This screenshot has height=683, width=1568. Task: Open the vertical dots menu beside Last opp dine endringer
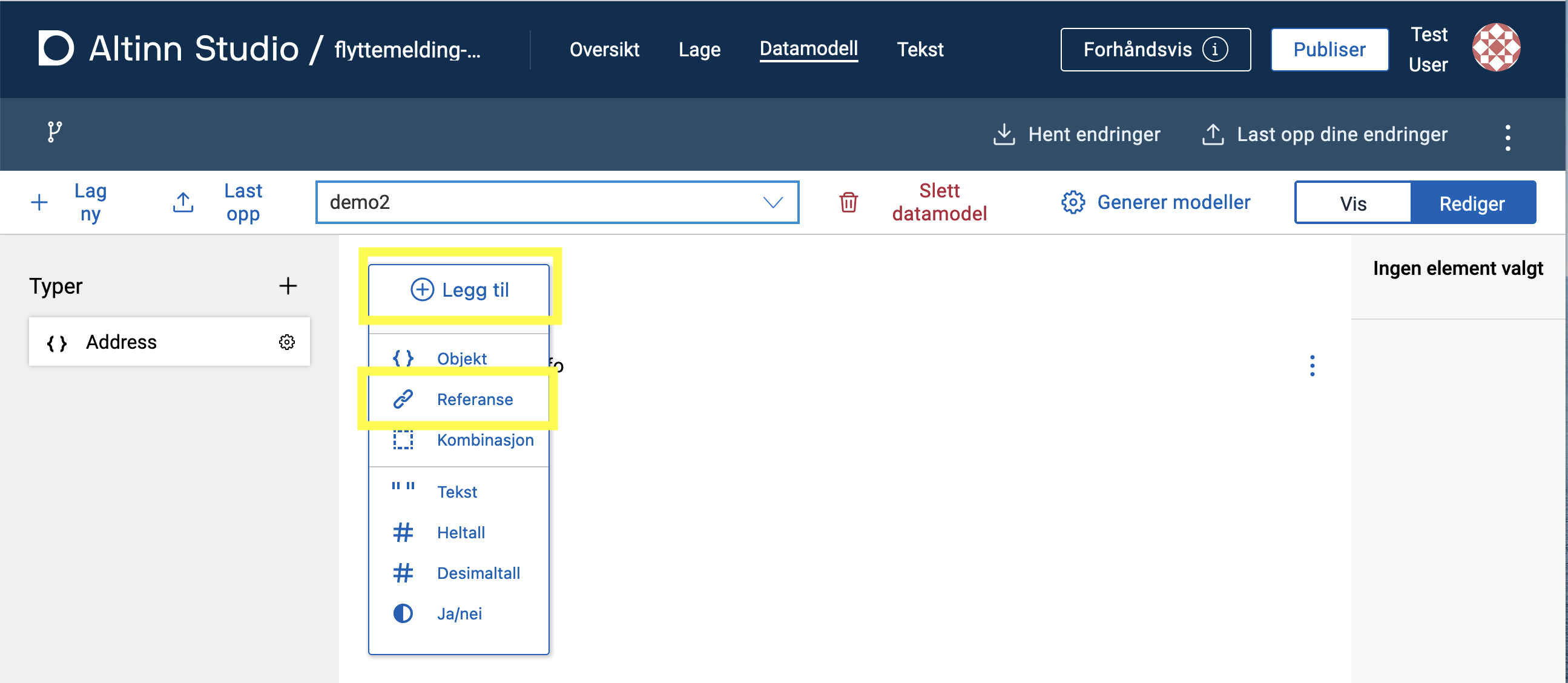coord(1506,137)
